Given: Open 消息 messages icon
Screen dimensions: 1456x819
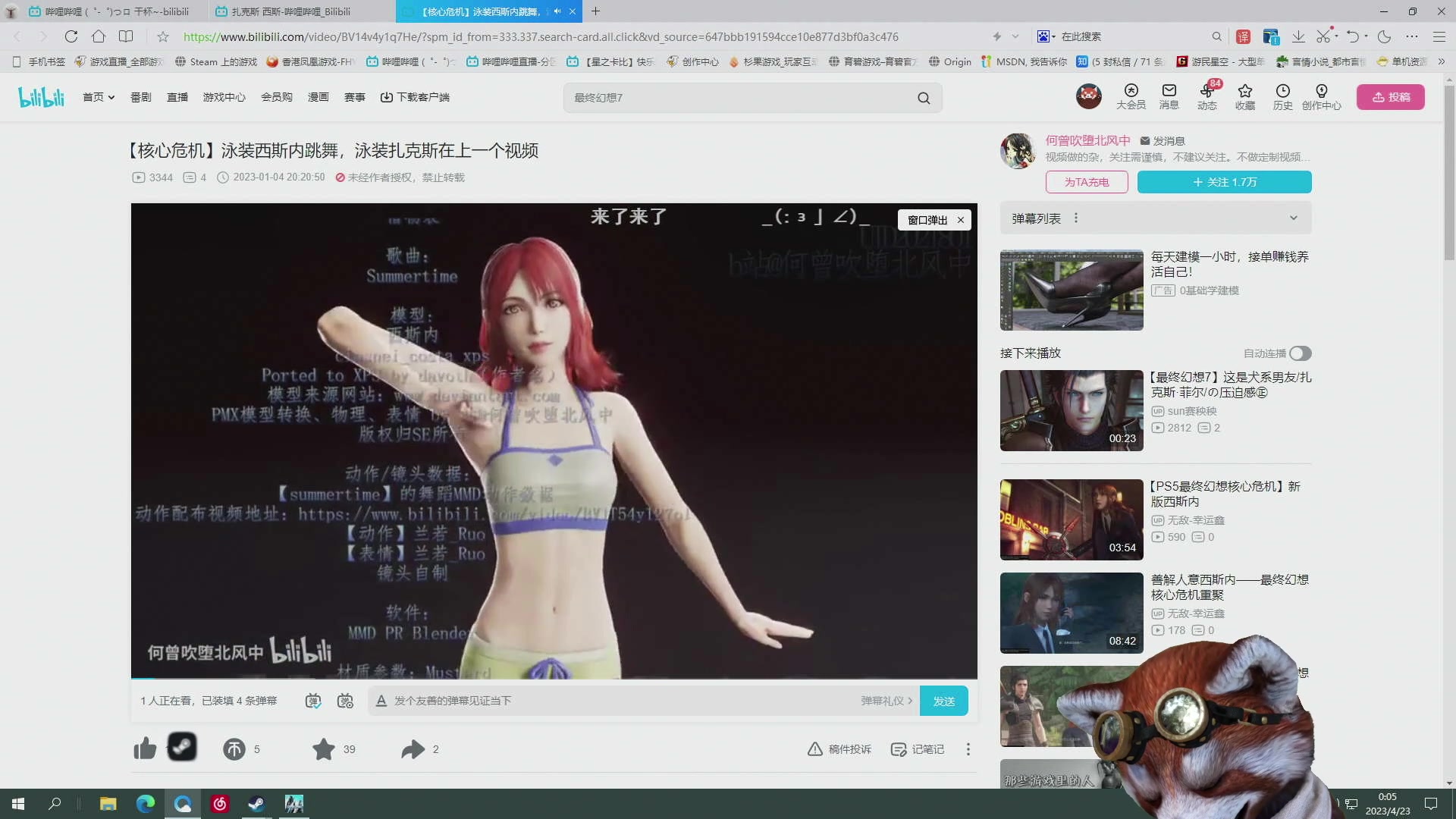Looking at the screenshot, I should tap(1169, 97).
